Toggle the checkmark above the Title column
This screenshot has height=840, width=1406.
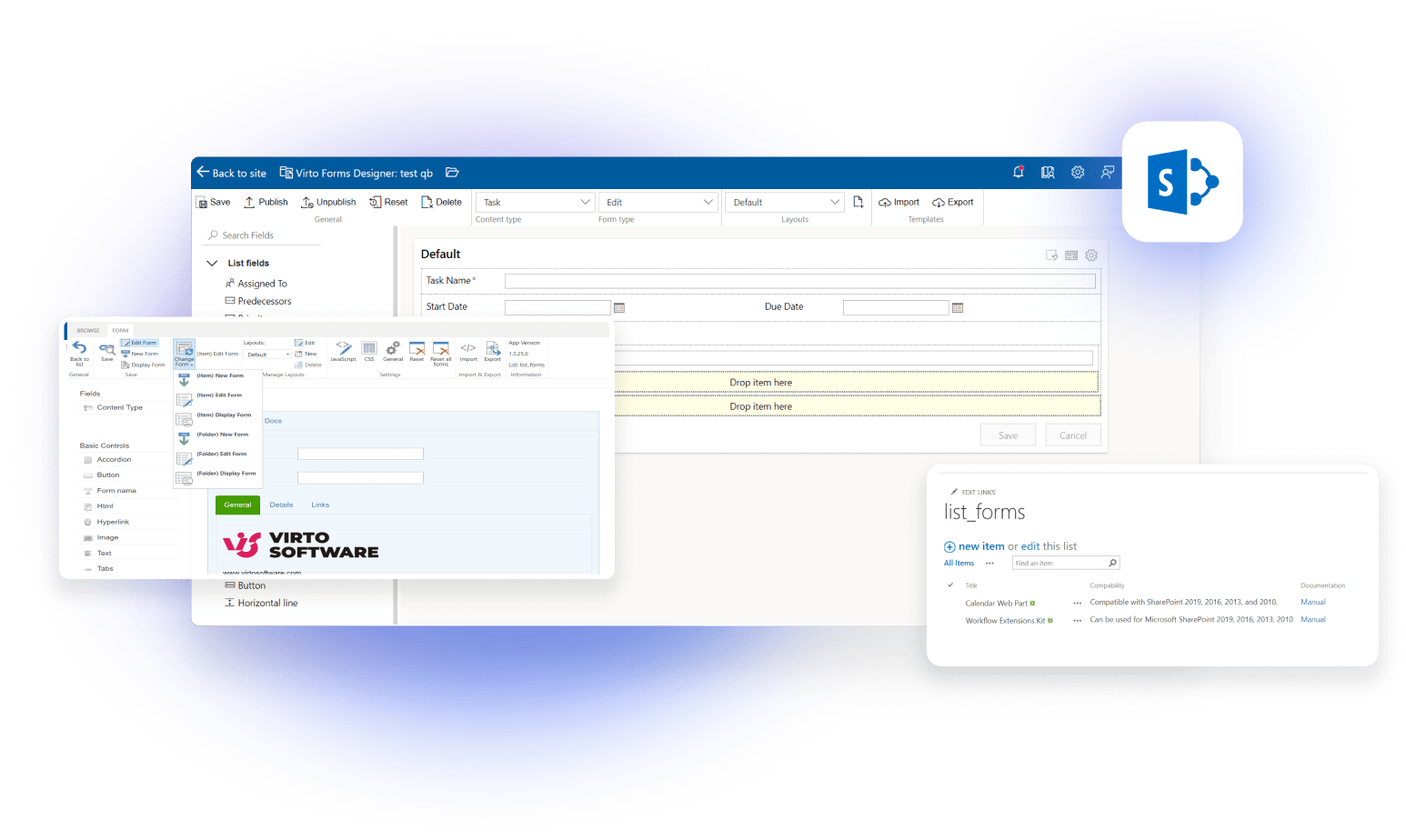[x=949, y=585]
